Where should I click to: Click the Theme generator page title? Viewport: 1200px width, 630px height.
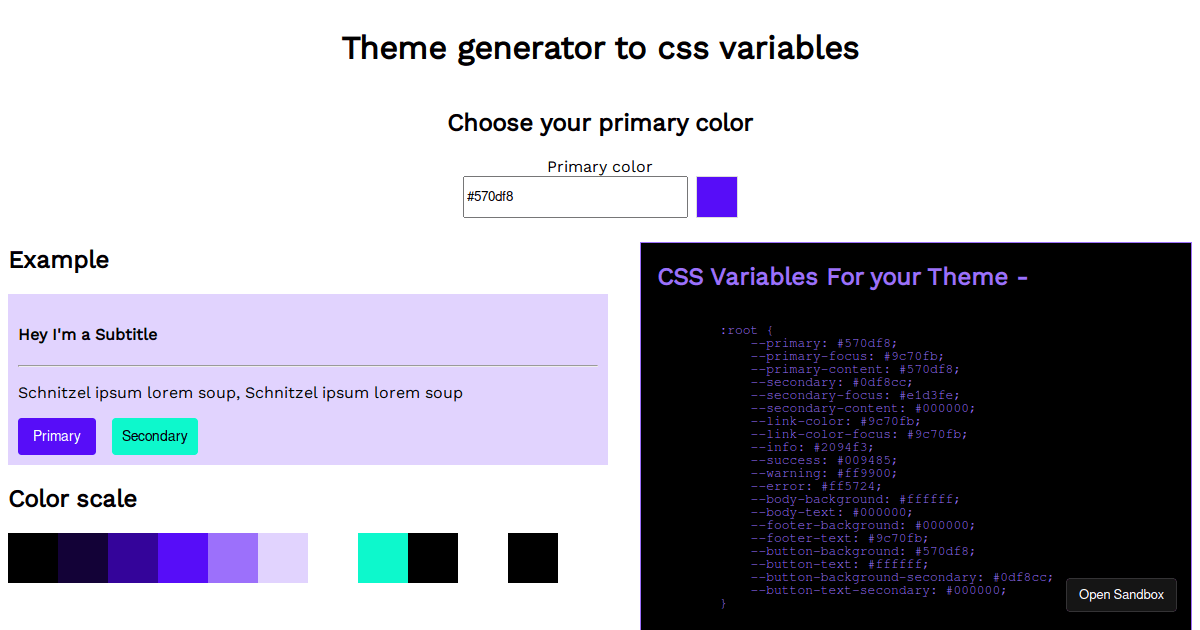pyautogui.click(x=600, y=48)
